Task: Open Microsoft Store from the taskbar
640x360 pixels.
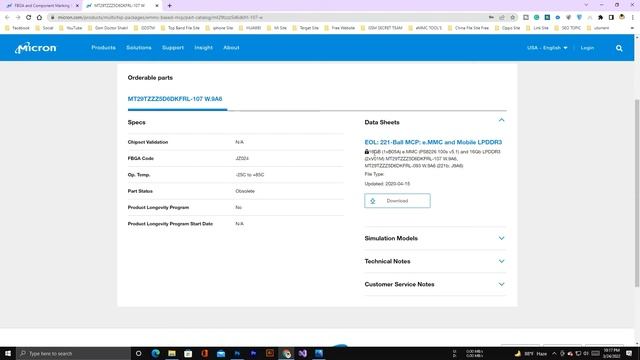Action: click(x=188, y=353)
